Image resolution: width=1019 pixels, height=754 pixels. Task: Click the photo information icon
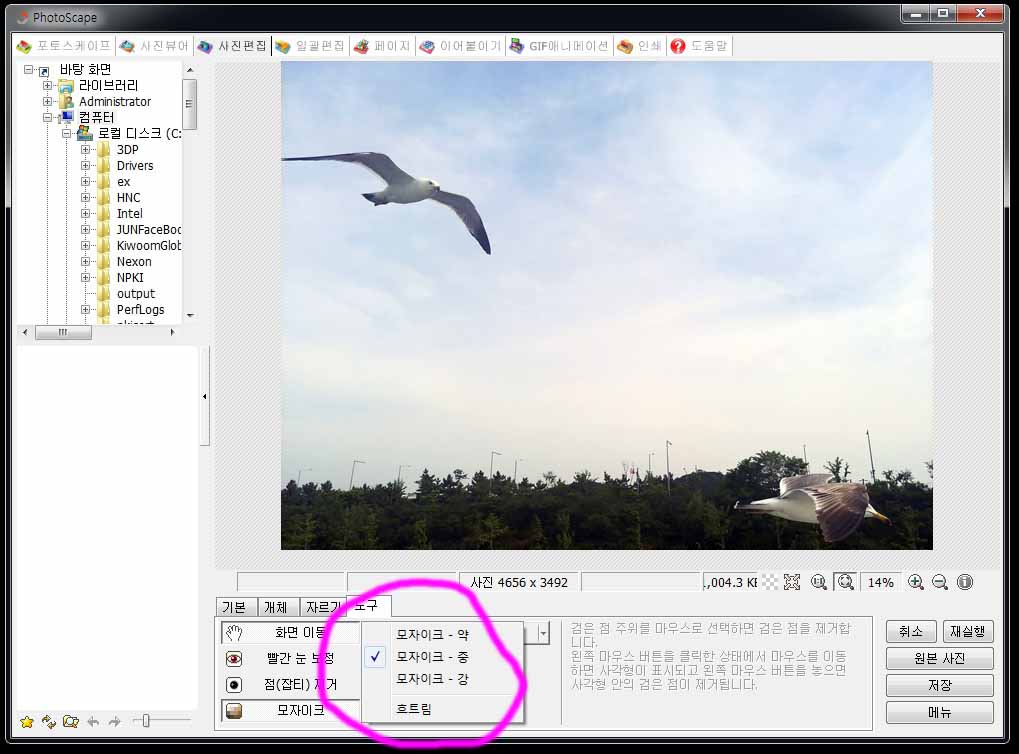(x=965, y=582)
